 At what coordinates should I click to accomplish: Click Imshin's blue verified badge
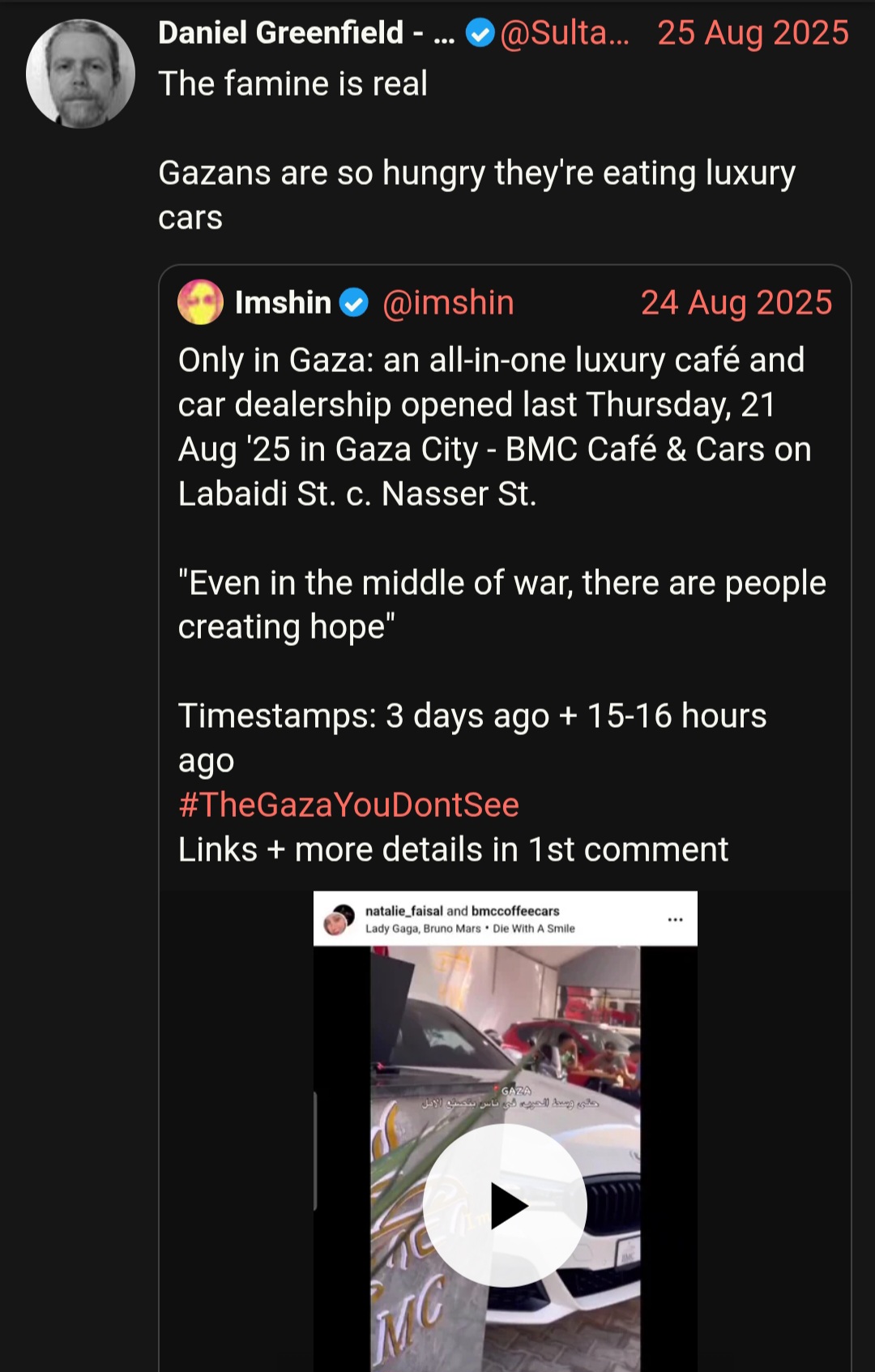(353, 303)
